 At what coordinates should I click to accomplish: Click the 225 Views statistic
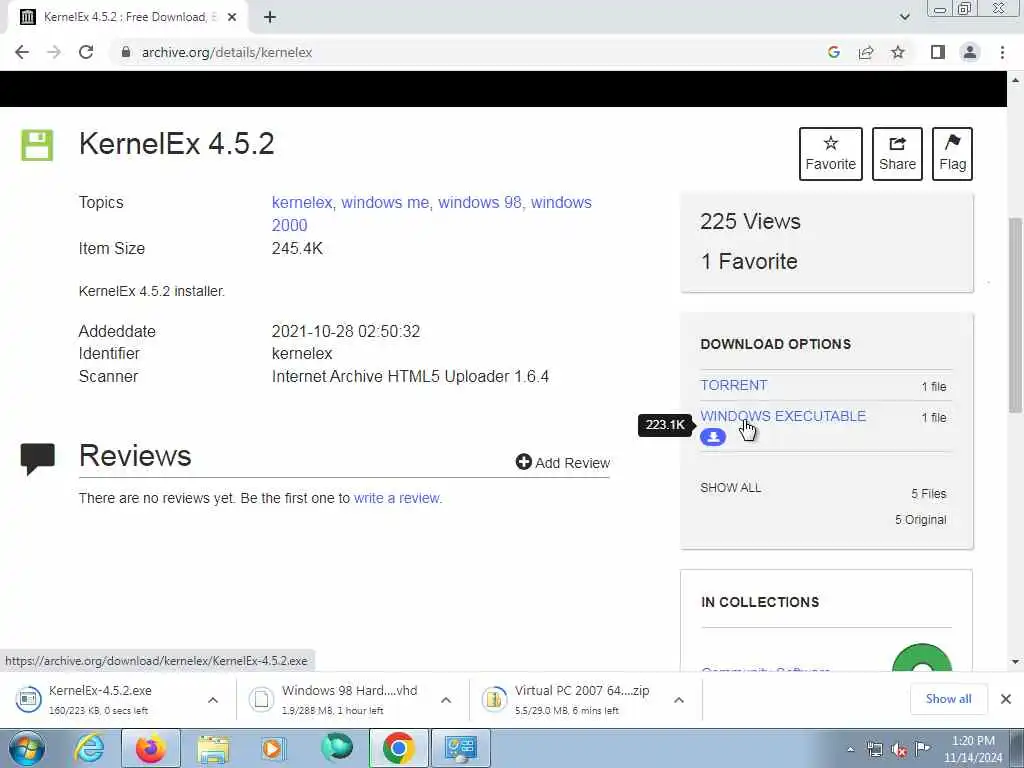pyautogui.click(x=750, y=221)
